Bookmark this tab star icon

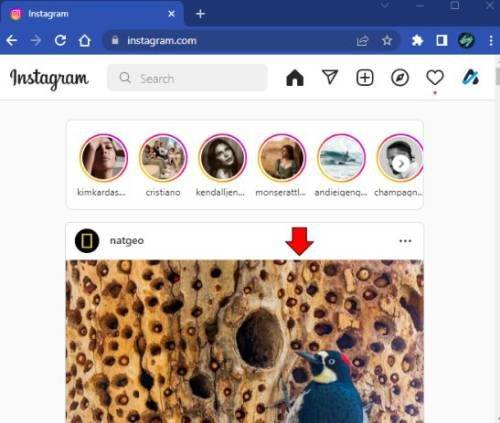click(x=387, y=41)
